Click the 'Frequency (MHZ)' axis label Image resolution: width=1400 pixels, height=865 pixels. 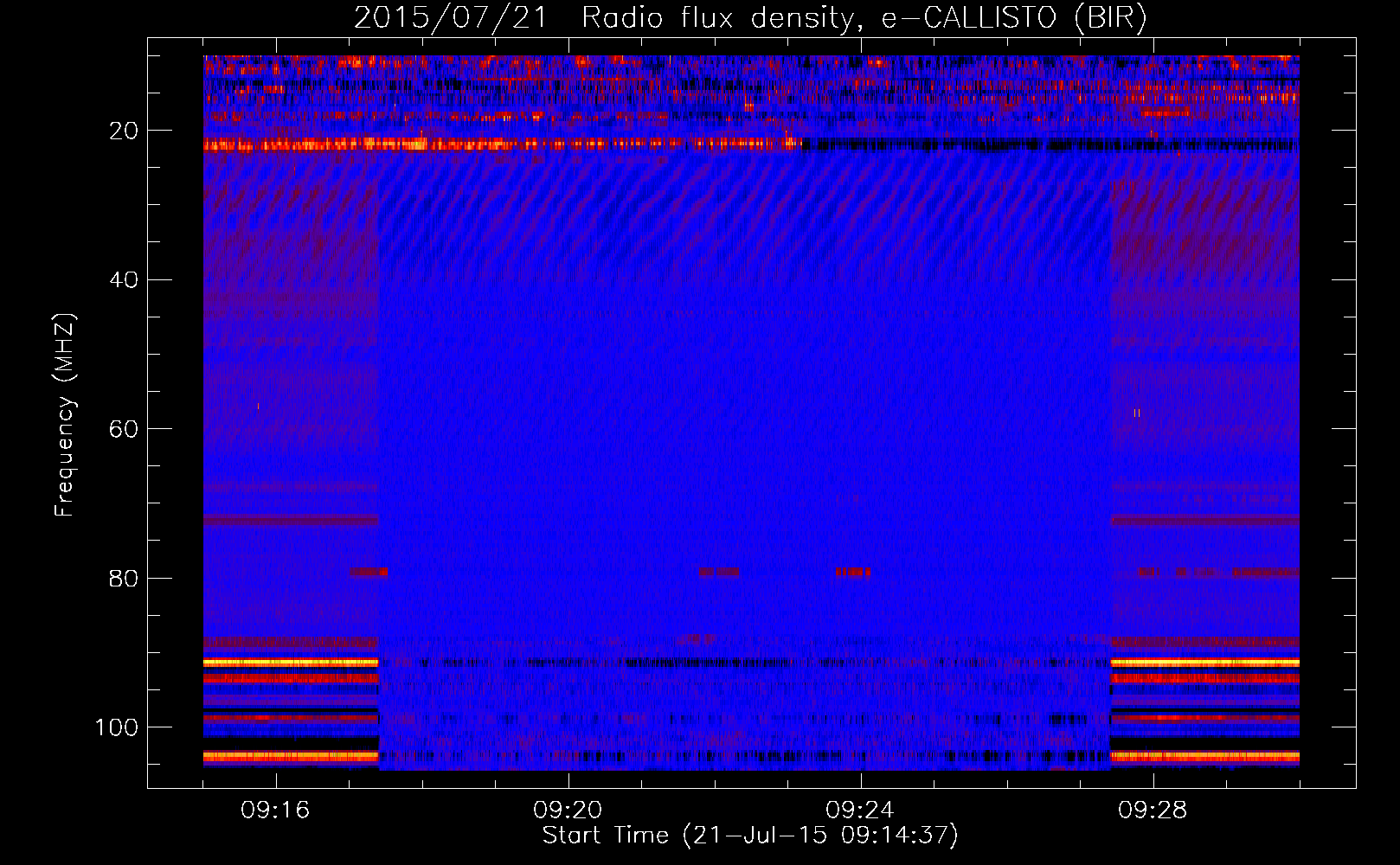pos(66,415)
